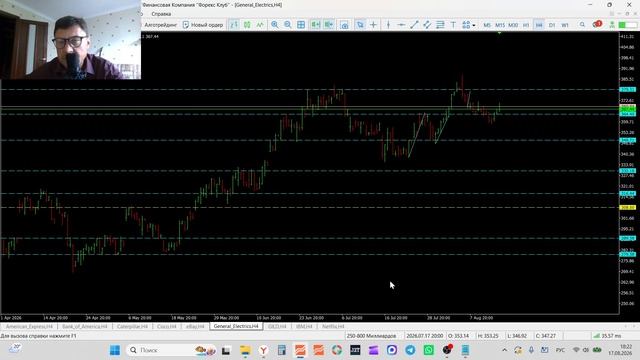
Task: Show hidden system tray icons chevron
Action: click(x=504, y=350)
